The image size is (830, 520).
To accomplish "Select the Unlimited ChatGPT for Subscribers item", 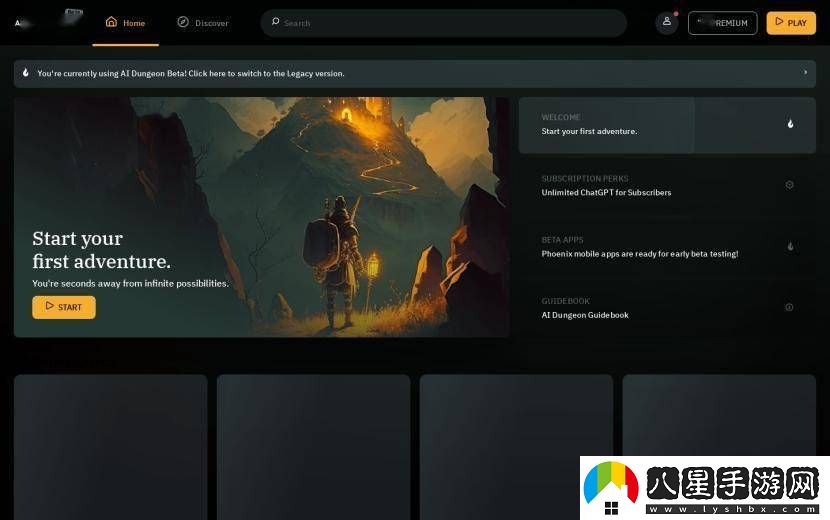I will point(606,192).
